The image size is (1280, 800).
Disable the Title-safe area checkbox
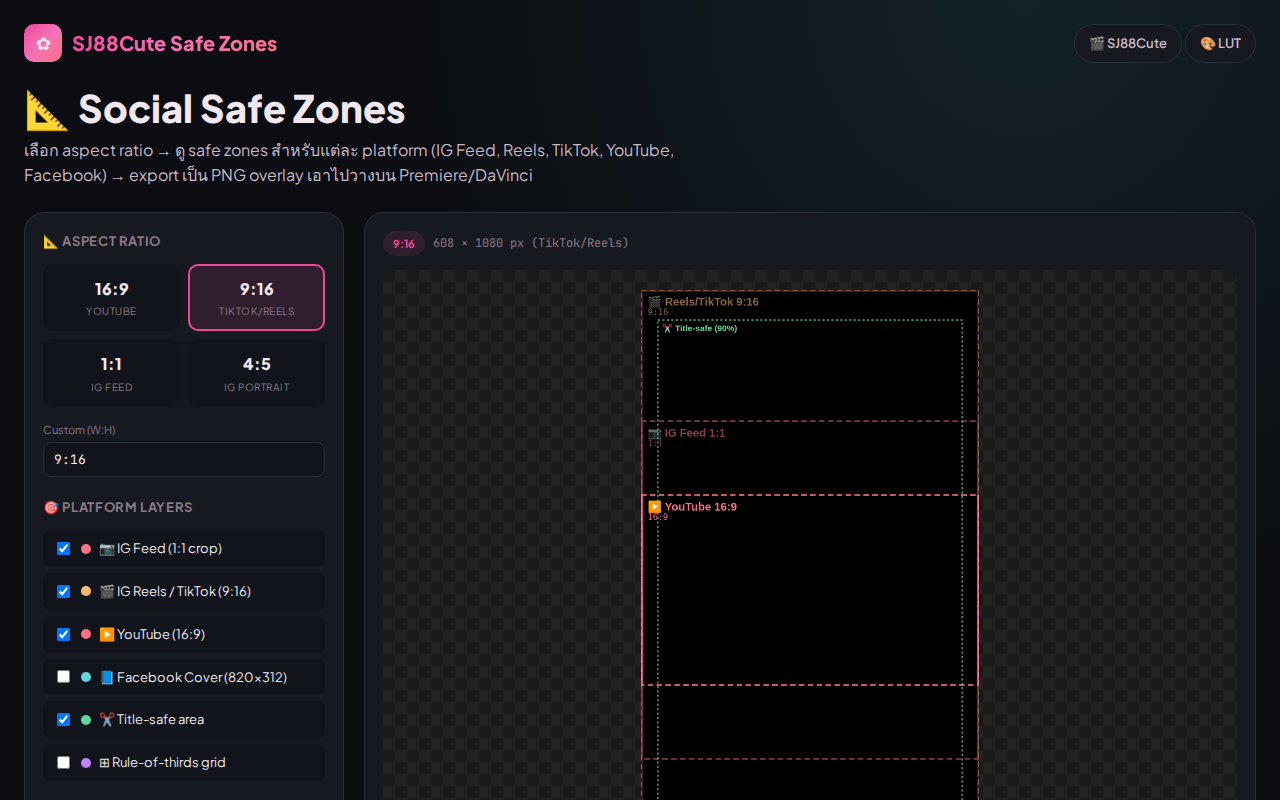(64, 719)
